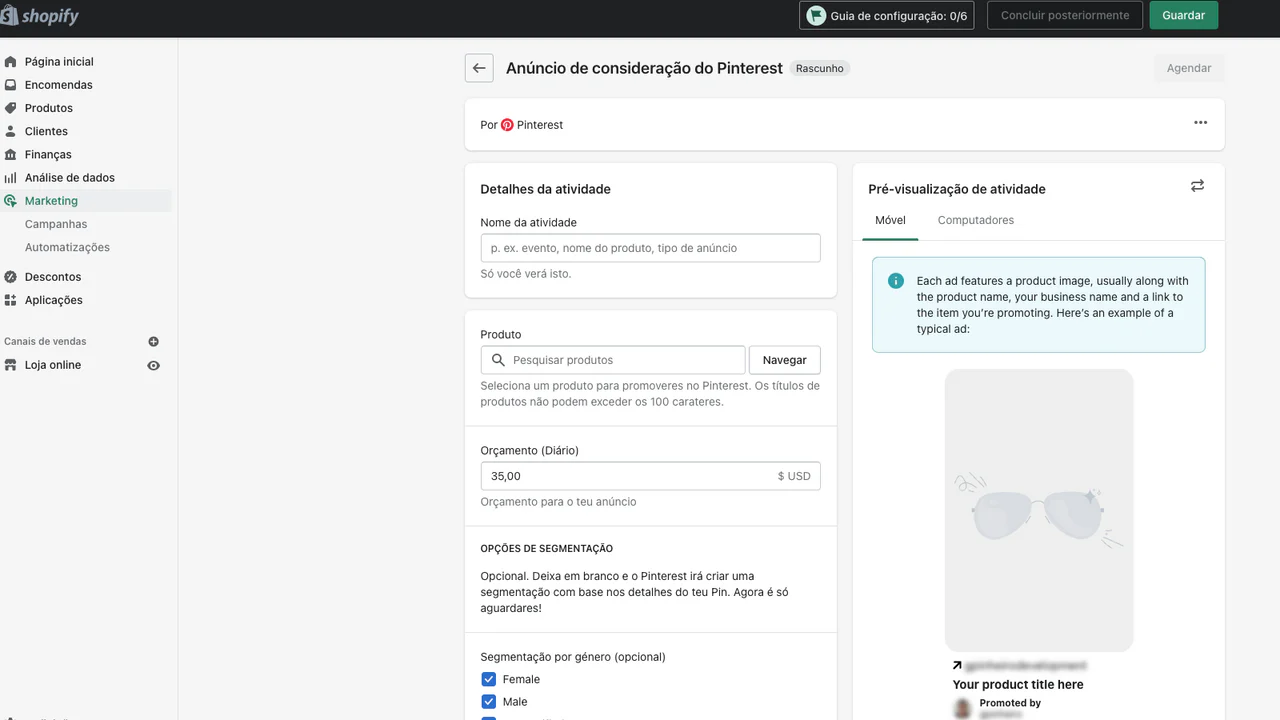Image resolution: width=1280 pixels, height=720 pixels.
Task: Add a sales channel with plus icon
Action: coord(153,342)
